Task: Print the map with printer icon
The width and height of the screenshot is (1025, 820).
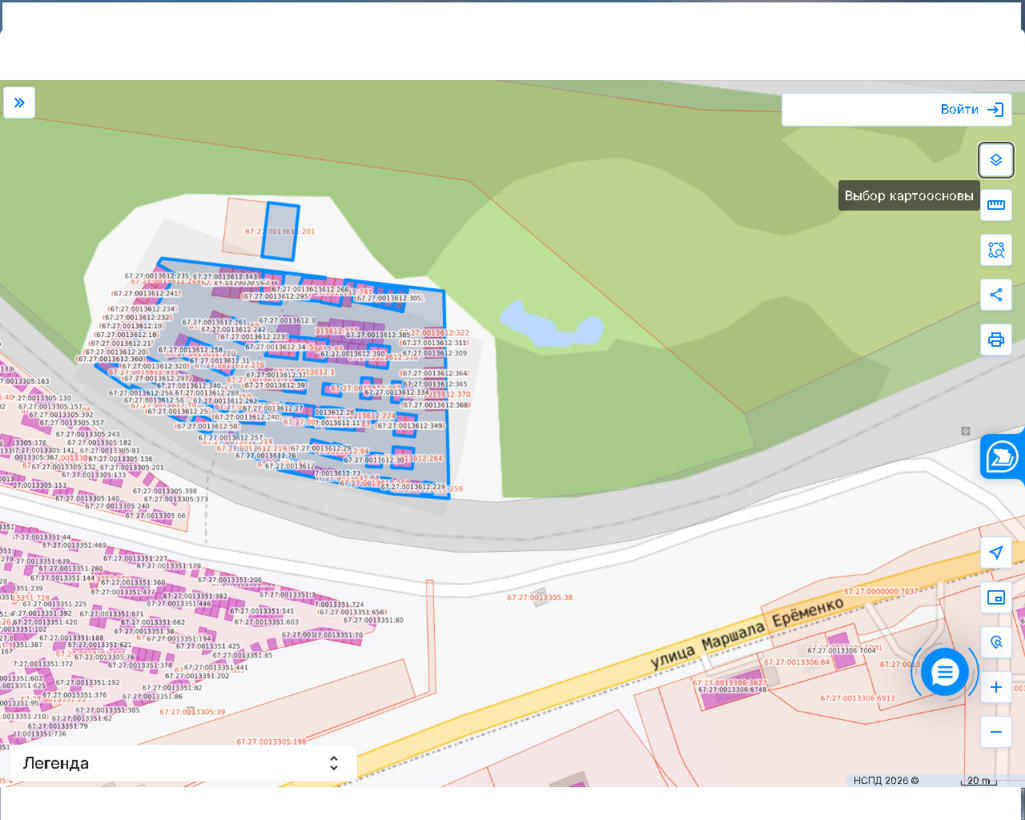Action: click(x=995, y=339)
